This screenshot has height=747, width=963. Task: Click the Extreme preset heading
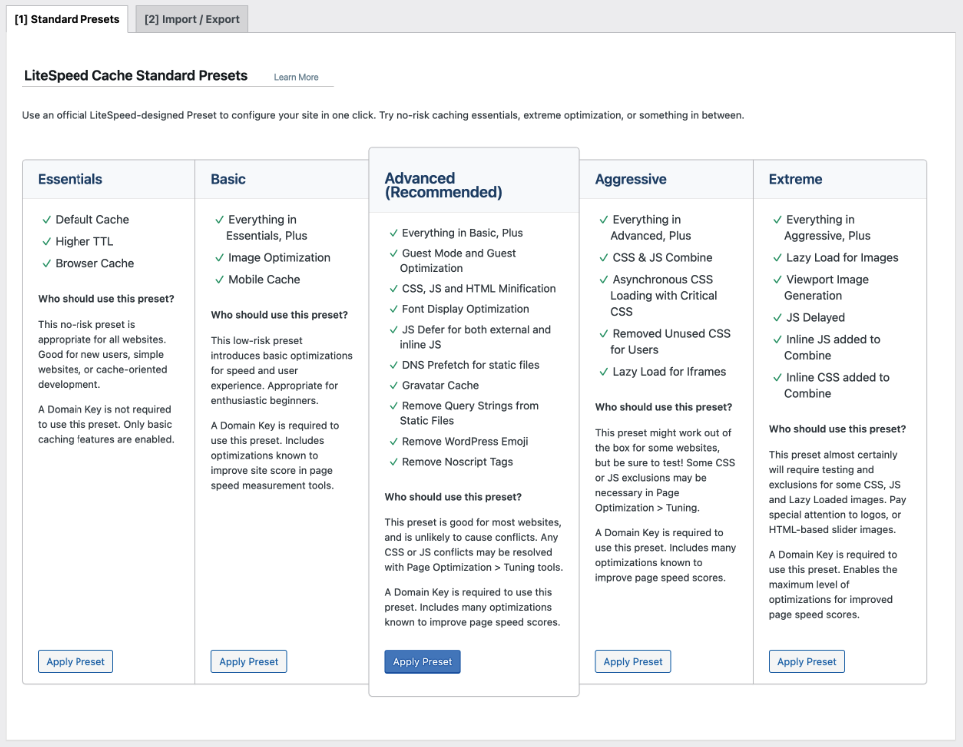795,179
